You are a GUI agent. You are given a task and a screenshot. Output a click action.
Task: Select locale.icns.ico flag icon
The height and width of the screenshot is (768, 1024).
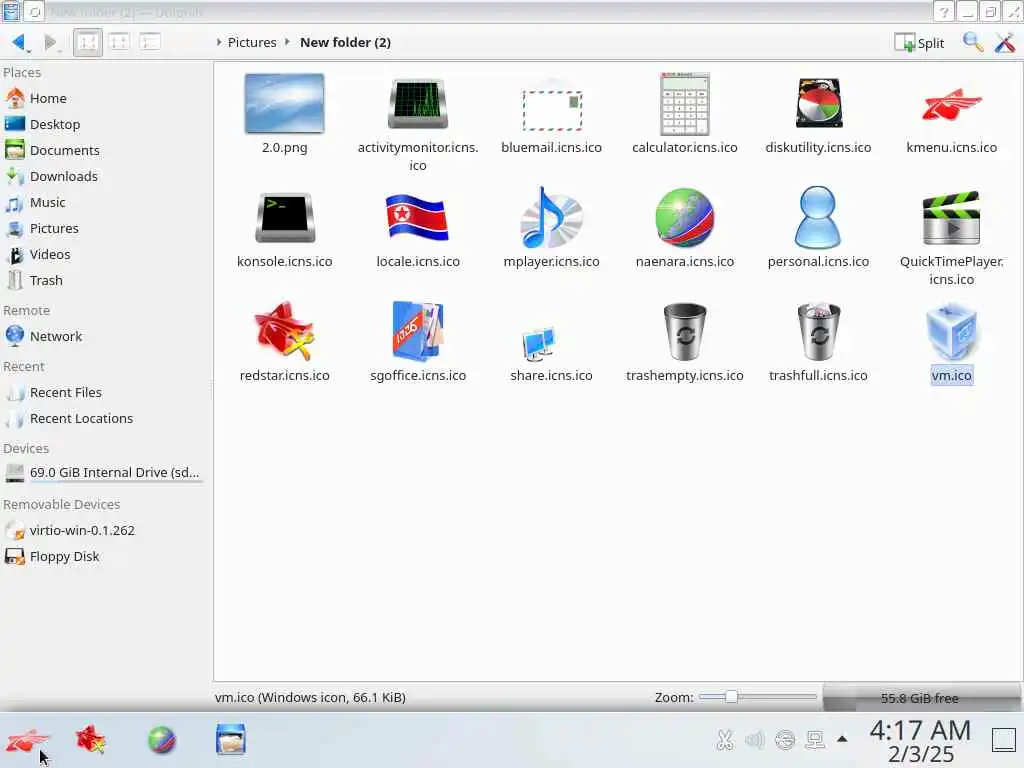pyautogui.click(x=418, y=218)
